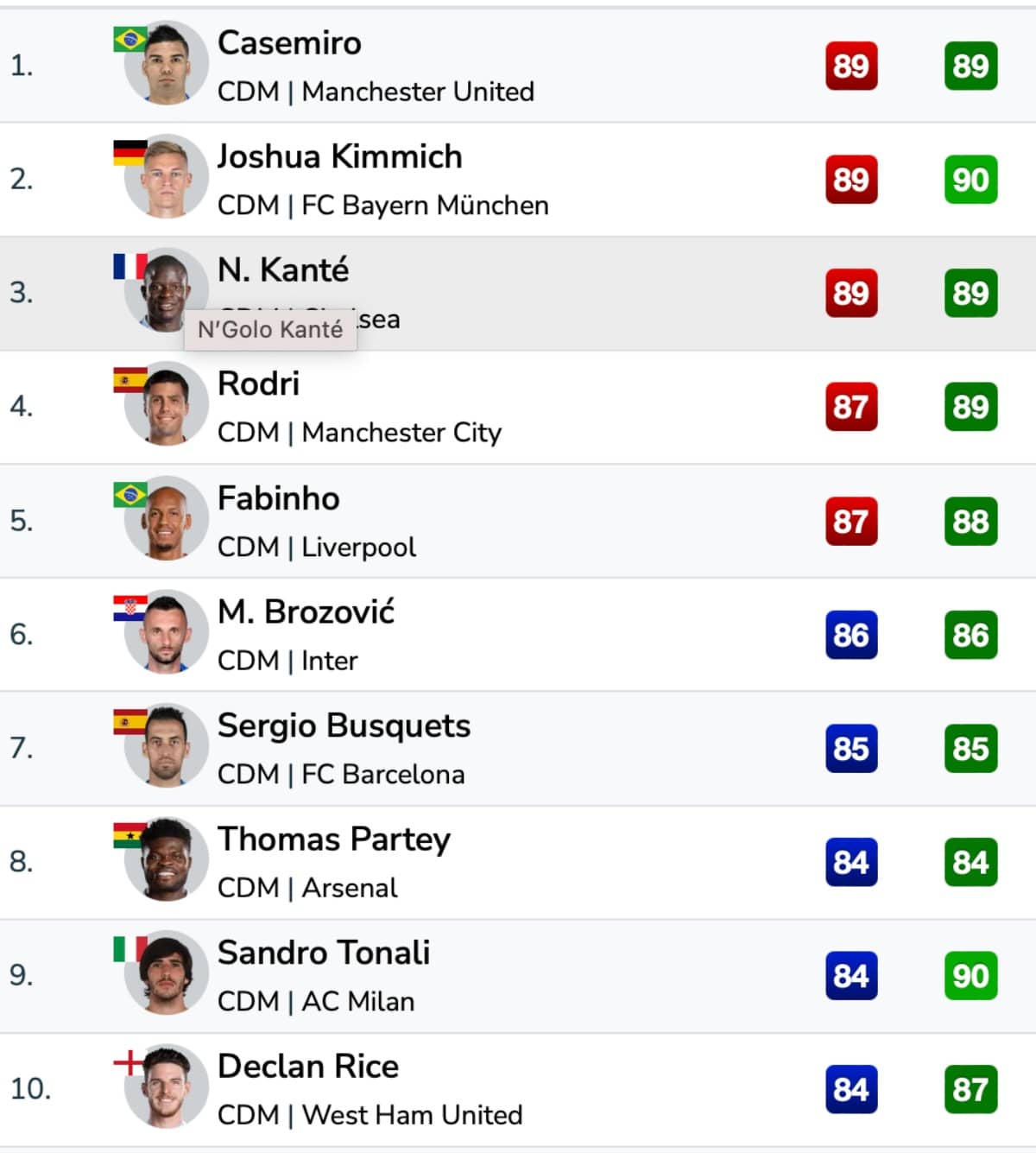
Task: Open Declan Rice's player page
Action: click(308, 1066)
